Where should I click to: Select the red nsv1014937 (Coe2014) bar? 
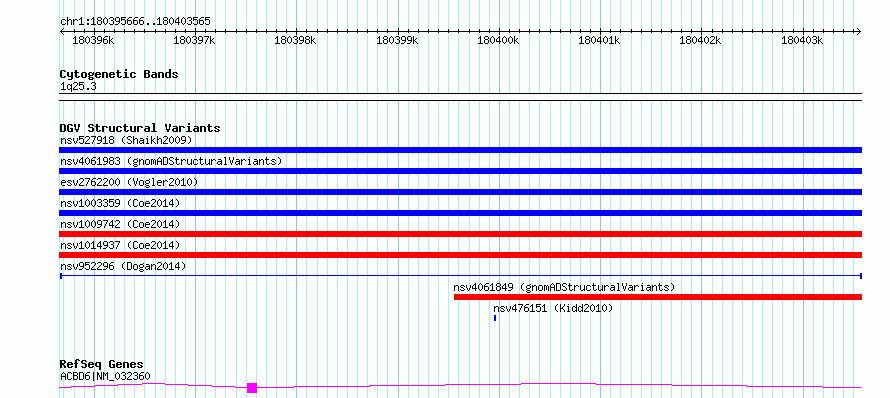[x=460, y=255]
